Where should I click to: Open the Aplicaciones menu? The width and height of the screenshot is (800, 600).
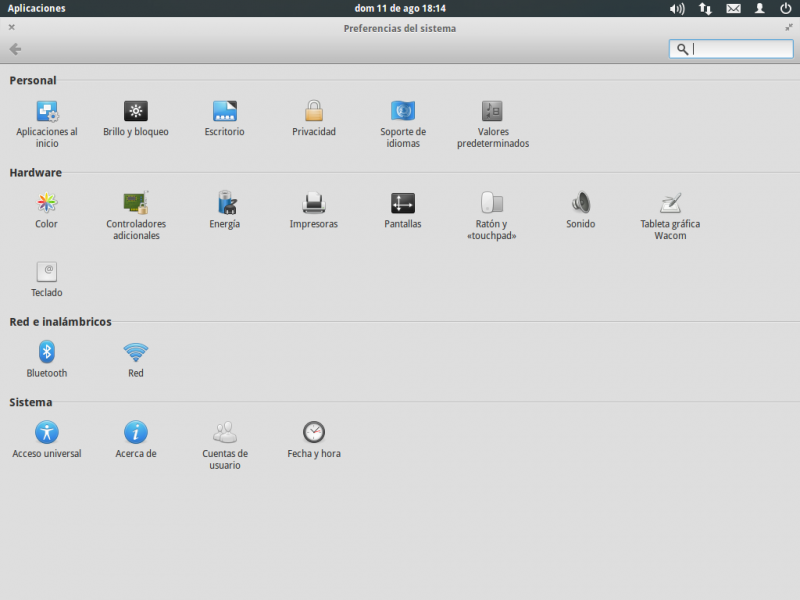37,8
